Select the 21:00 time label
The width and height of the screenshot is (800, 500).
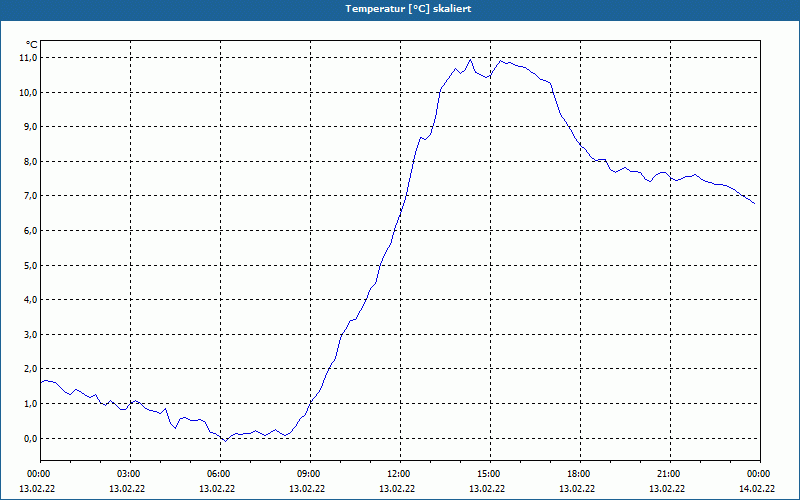click(x=667, y=474)
